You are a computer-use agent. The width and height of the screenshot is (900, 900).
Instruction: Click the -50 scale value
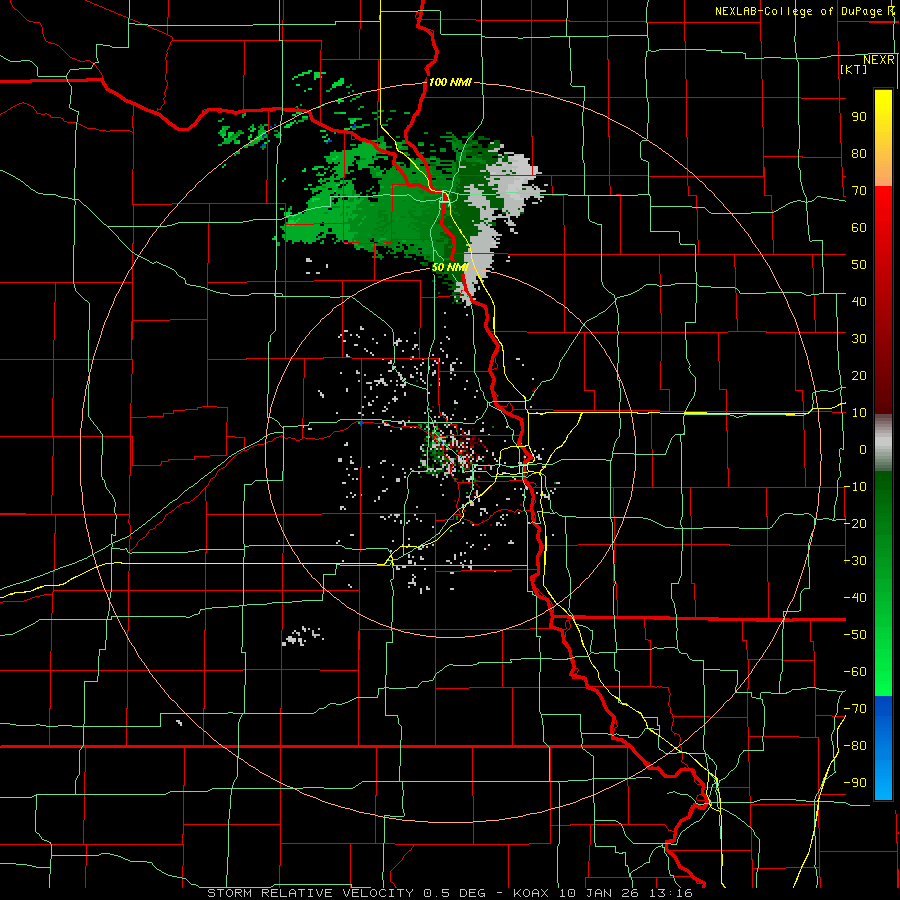pos(855,634)
